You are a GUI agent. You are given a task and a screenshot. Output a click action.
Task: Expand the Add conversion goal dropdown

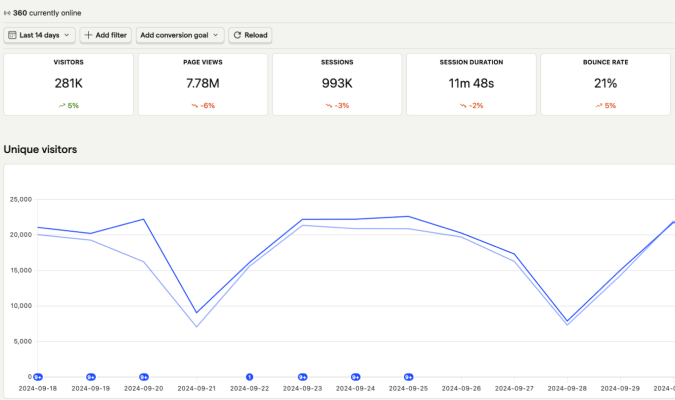tap(180, 35)
